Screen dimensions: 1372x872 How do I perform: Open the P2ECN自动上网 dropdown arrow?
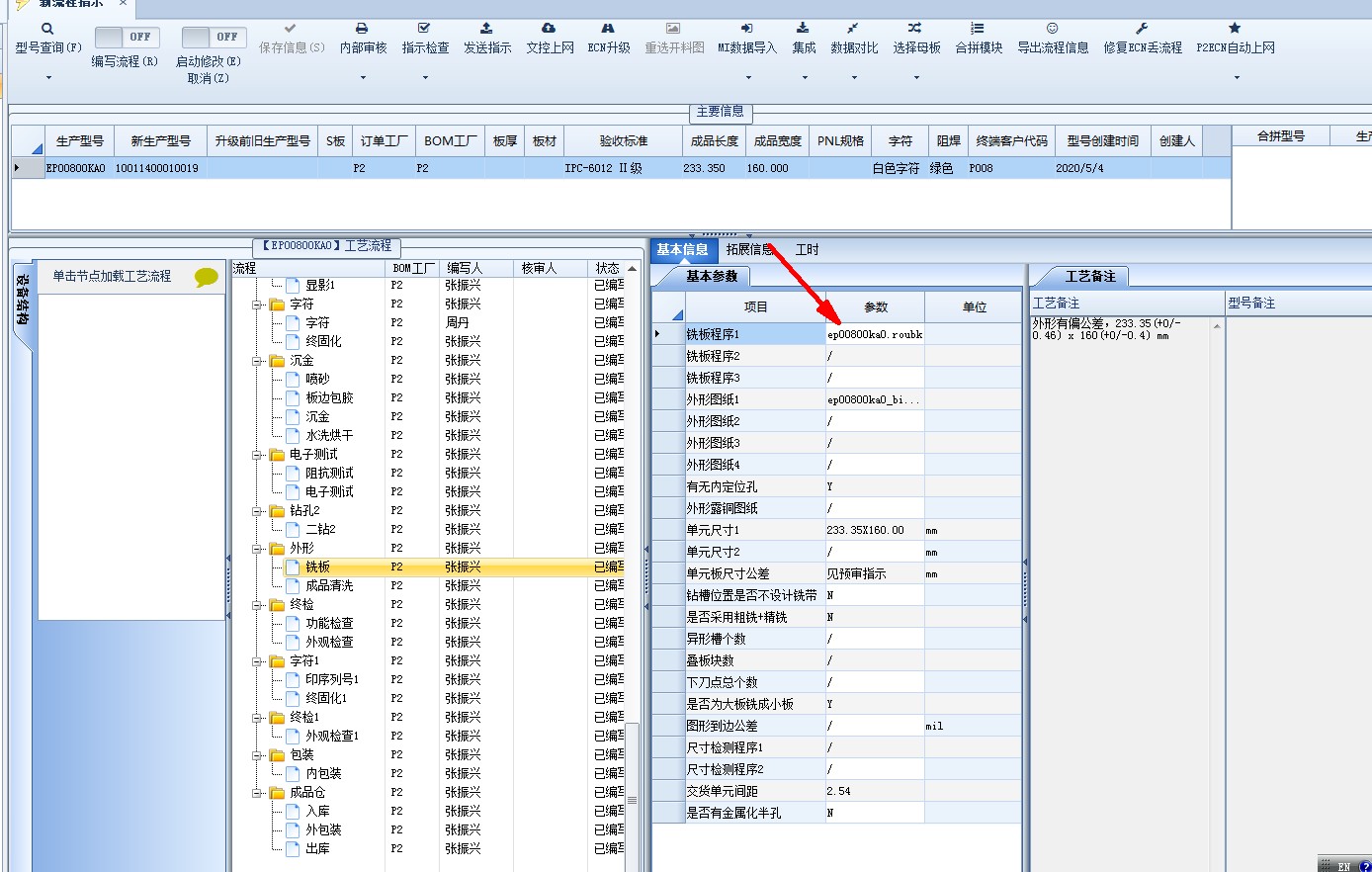[x=1236, y=77]
